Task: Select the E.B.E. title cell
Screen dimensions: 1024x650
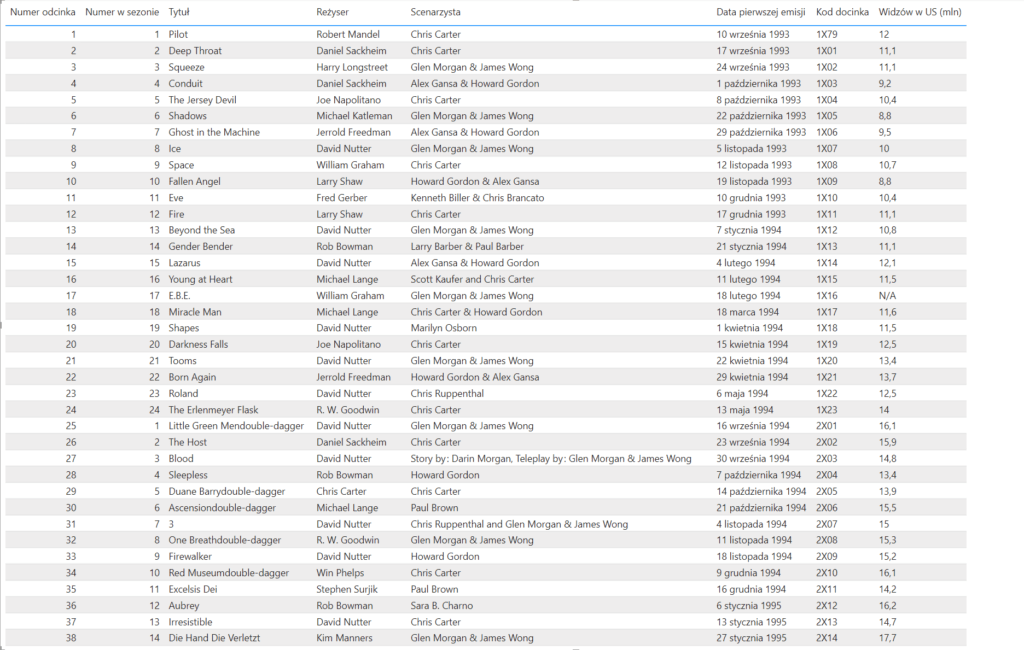Action: [180, 296]
